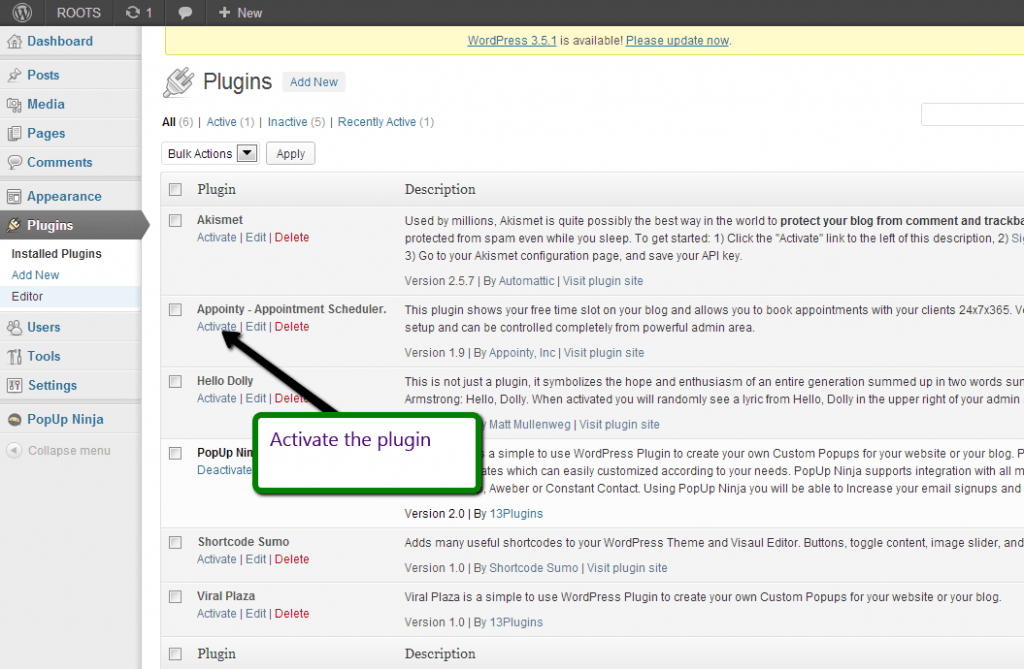
Task: Click the Comments bubble icon in sidebar
Action: point(14,162)
